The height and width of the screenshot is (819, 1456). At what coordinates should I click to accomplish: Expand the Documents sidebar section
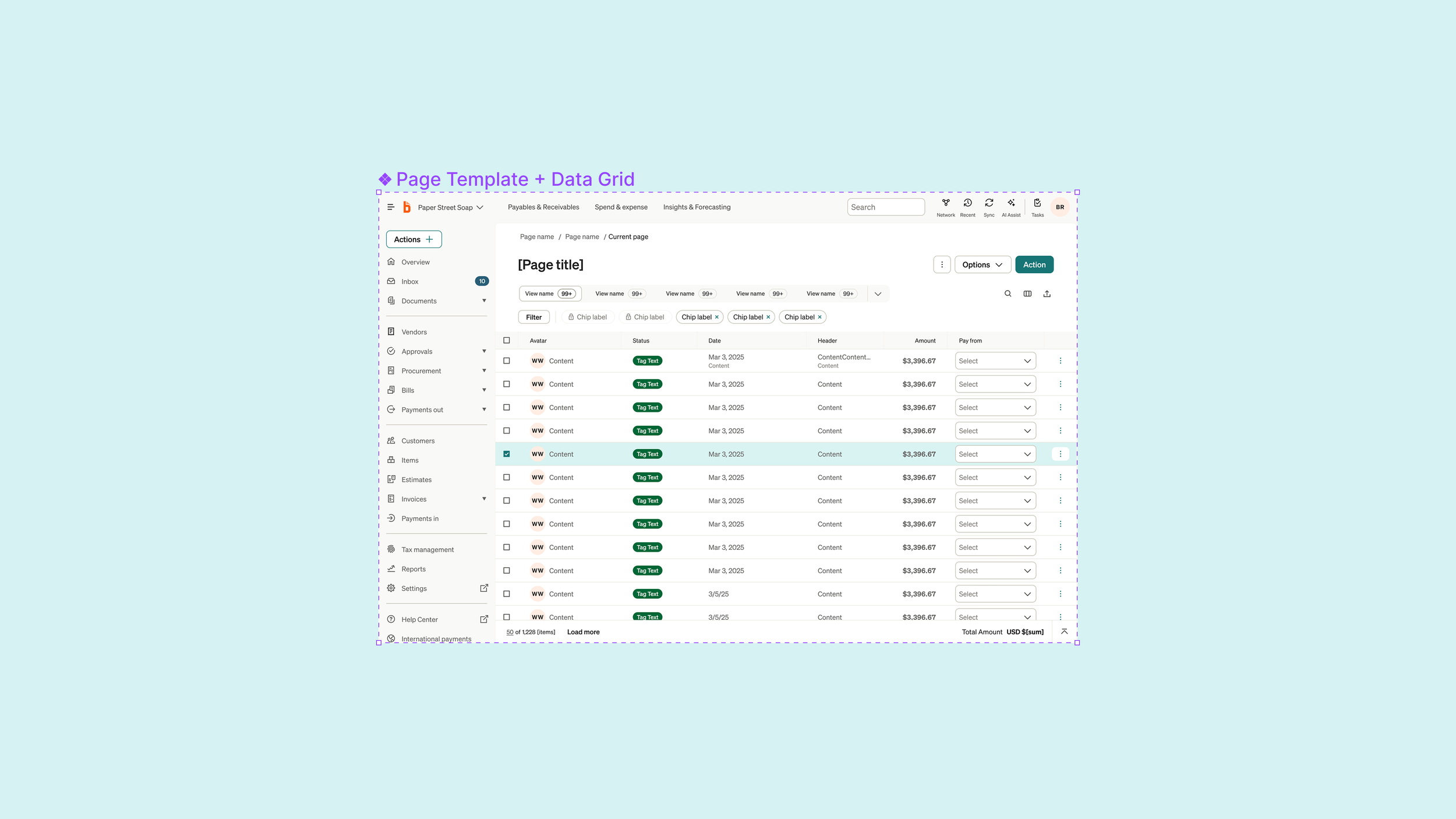[484, 301]
